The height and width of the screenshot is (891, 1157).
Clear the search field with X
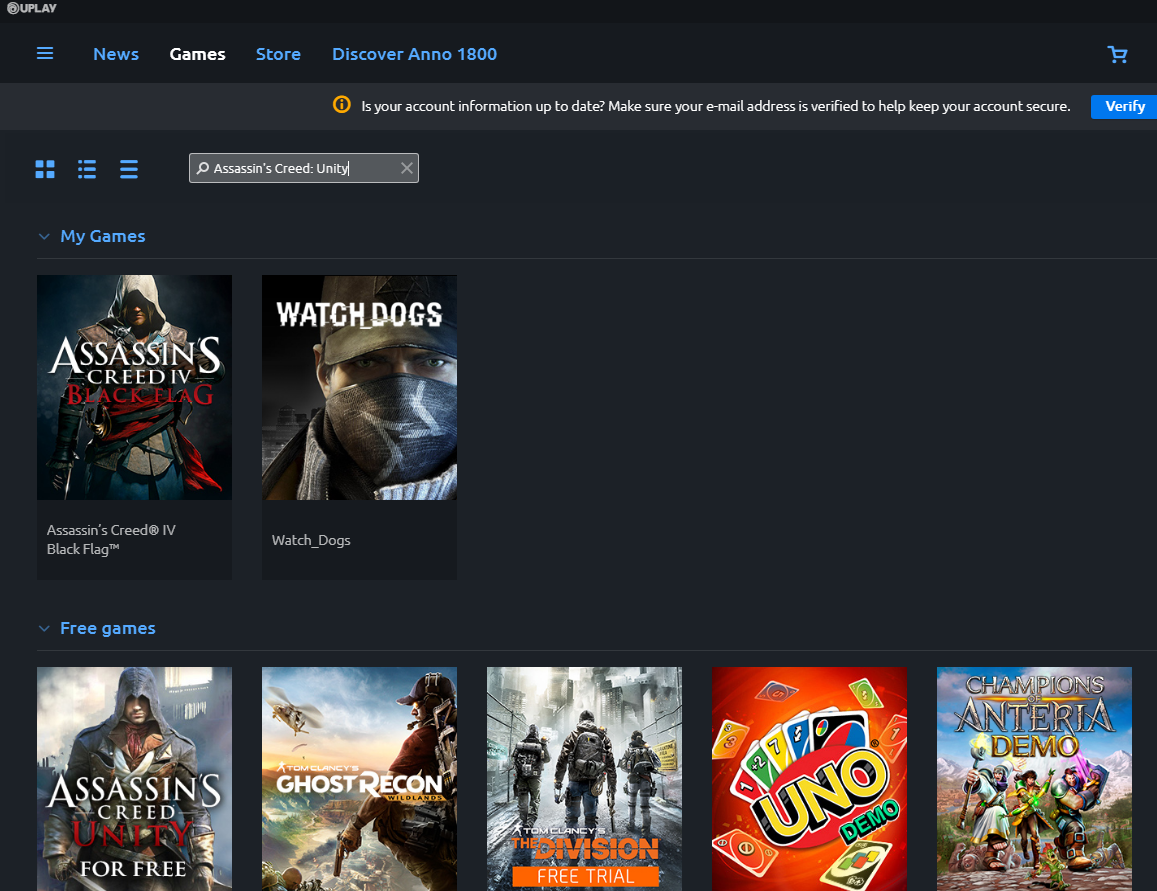[406, 168]
